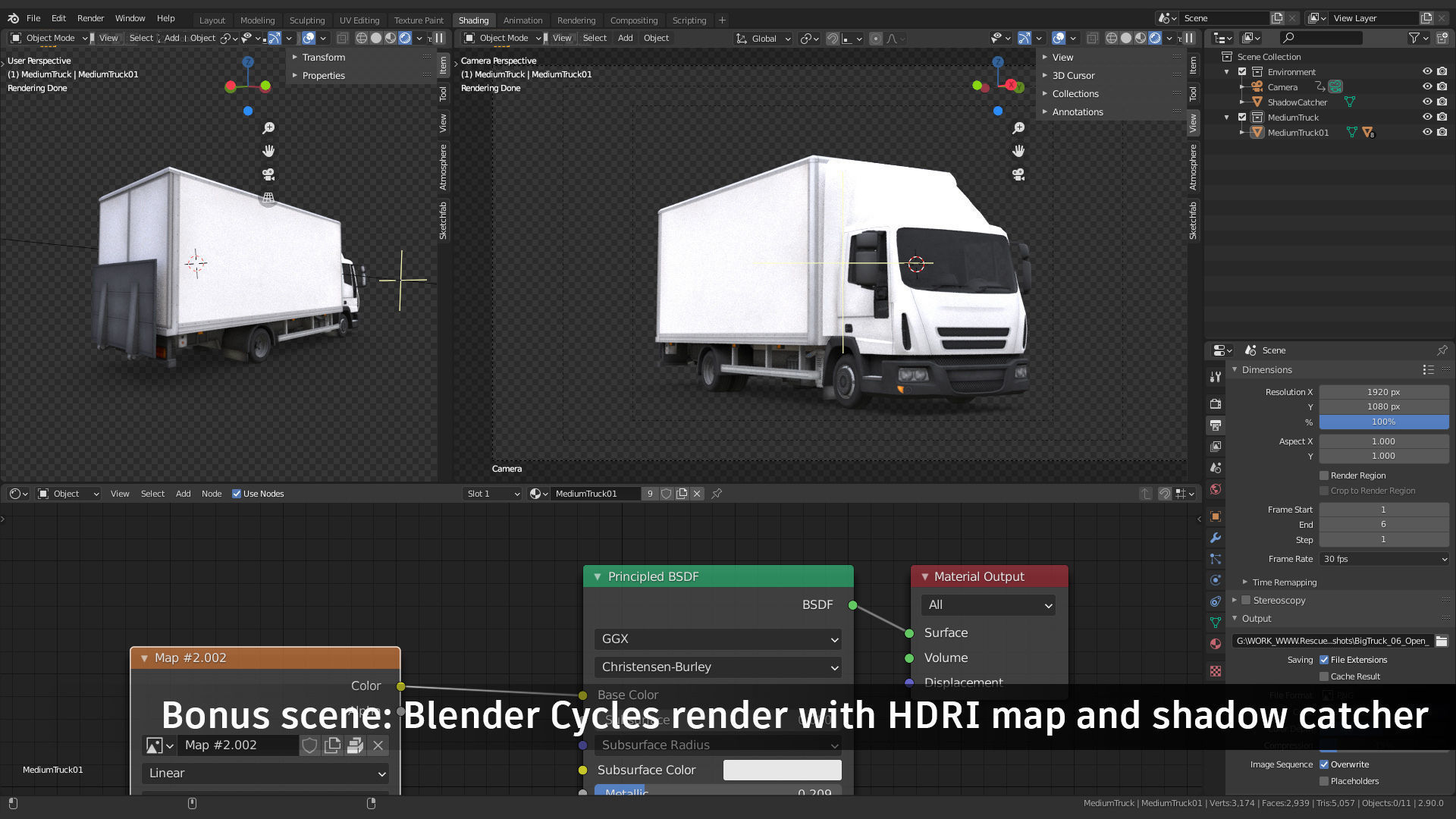The height and width of the screenshot is (819, 1456).
Task: Open the World properties tab icon
Action: click(1216, 489)
